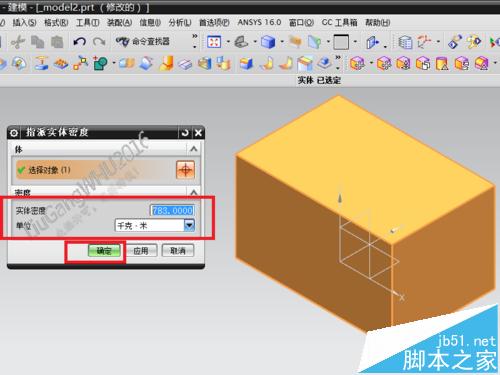The width and height of the screenshot is (500, 375).
Task: Click the 实体 已选定 status text
Action: point(319,80)
